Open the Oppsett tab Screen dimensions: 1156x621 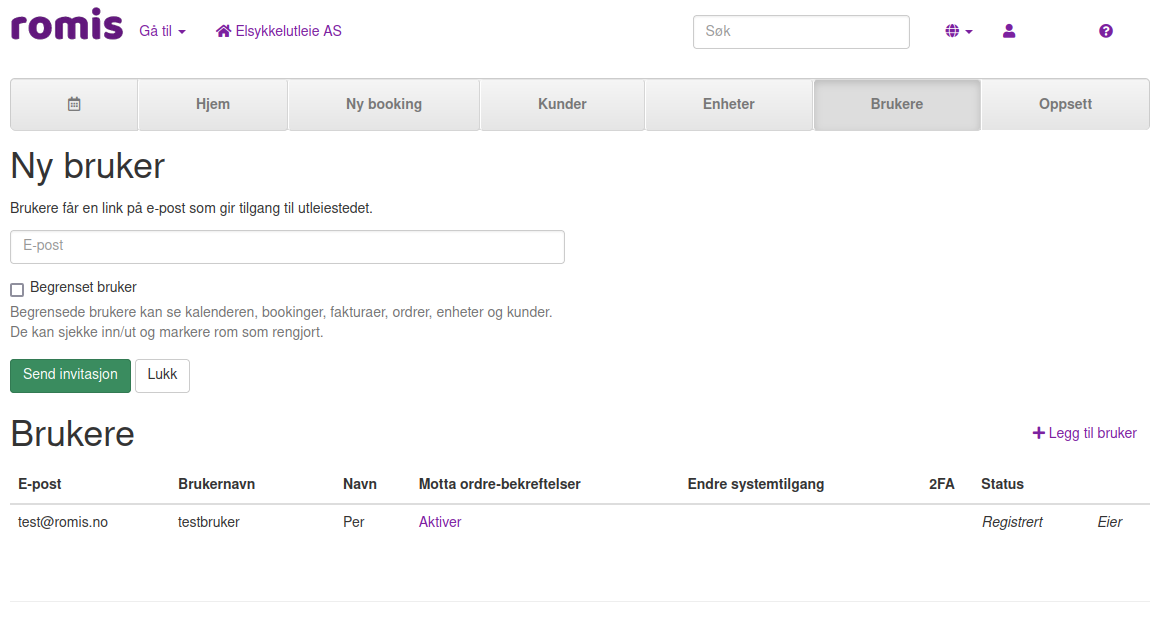[1065, 104]
